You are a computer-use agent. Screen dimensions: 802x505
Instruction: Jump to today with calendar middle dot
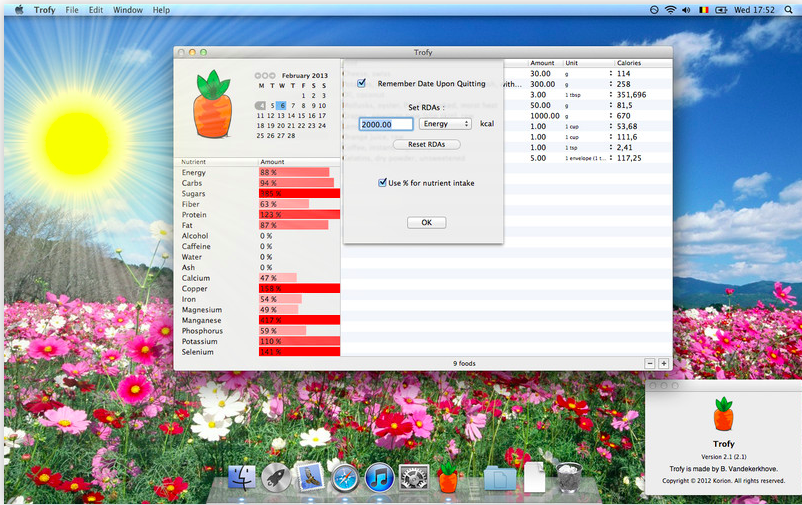[265, 76]
